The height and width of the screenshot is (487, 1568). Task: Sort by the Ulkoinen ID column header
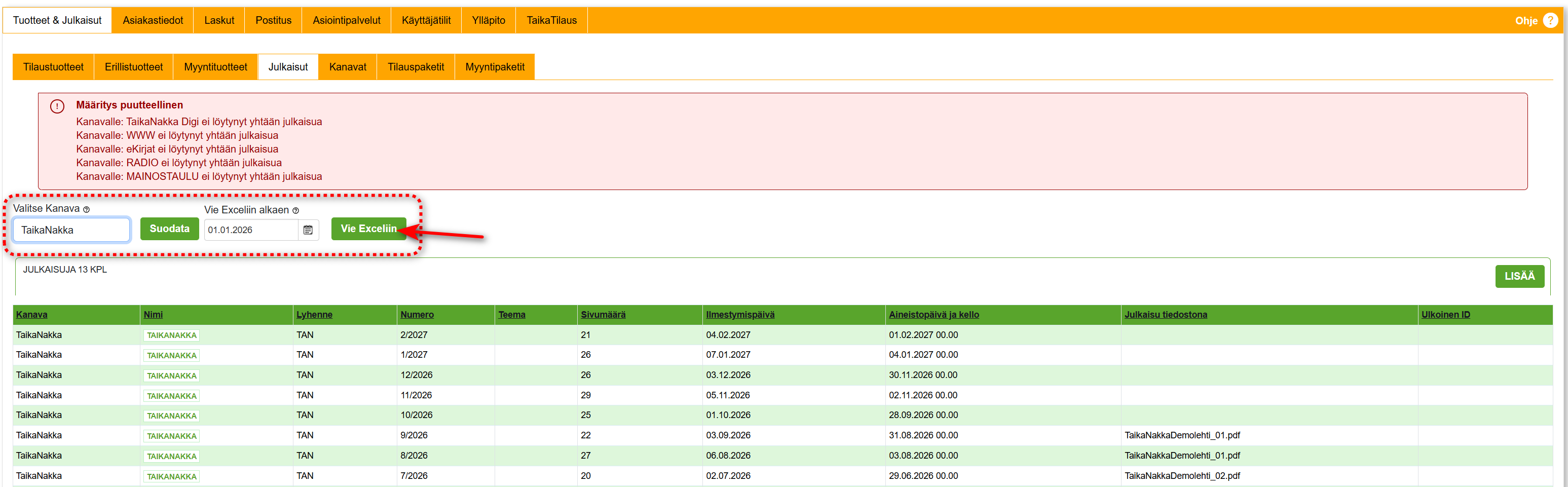(x=1446, y=315)
